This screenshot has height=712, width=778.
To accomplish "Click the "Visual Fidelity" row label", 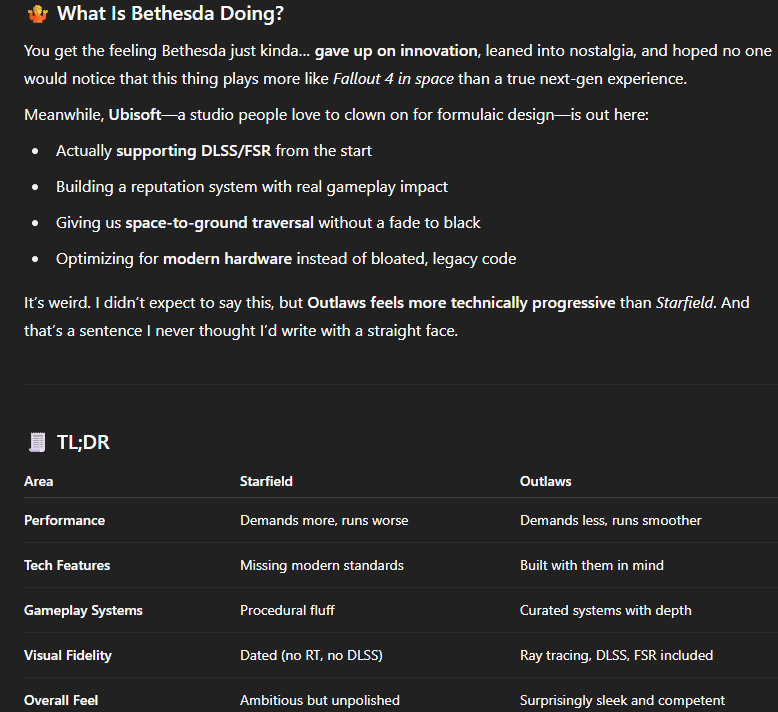I will [x=68, y=655].
